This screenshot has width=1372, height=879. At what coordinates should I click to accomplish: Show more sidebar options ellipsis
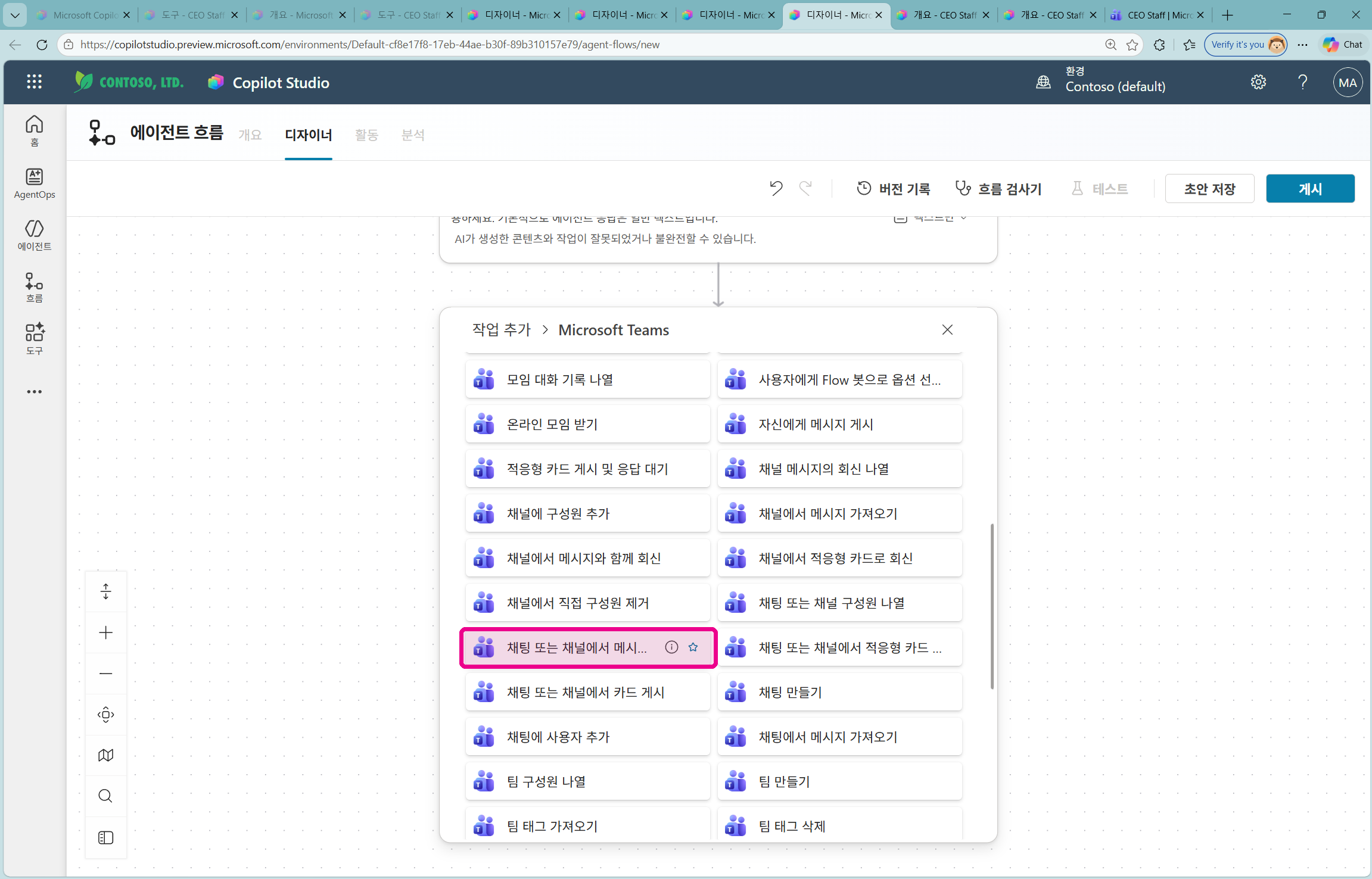pyautogui.click(x=35, y=391)
